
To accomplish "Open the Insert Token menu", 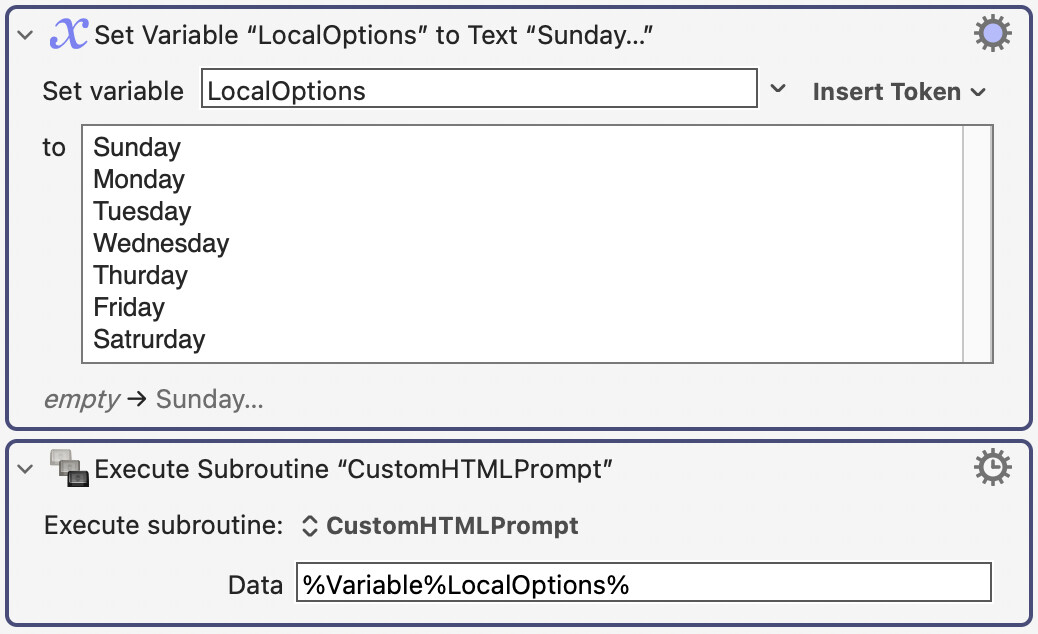I will 899,92.
